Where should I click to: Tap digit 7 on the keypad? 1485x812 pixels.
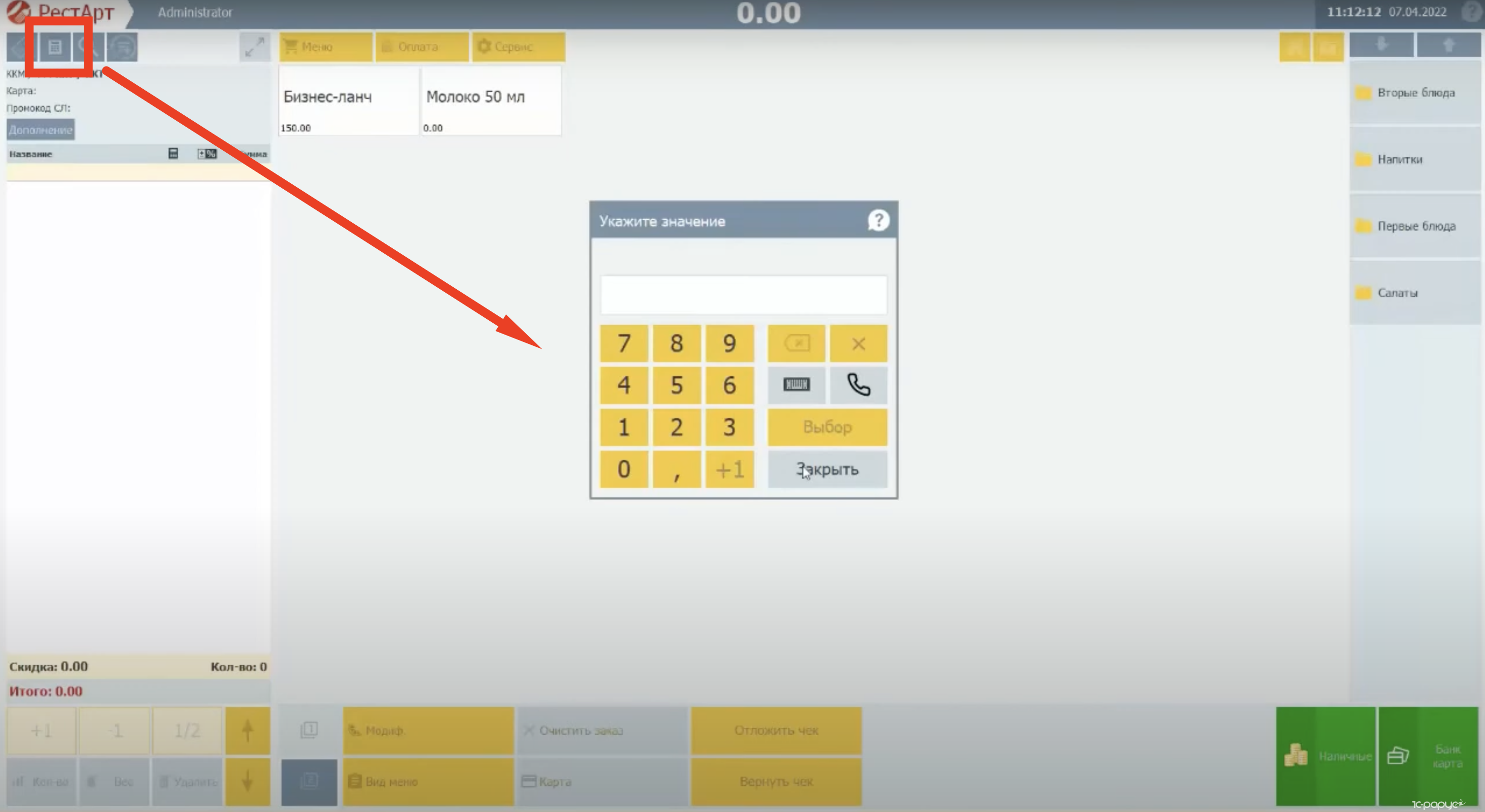624,343
